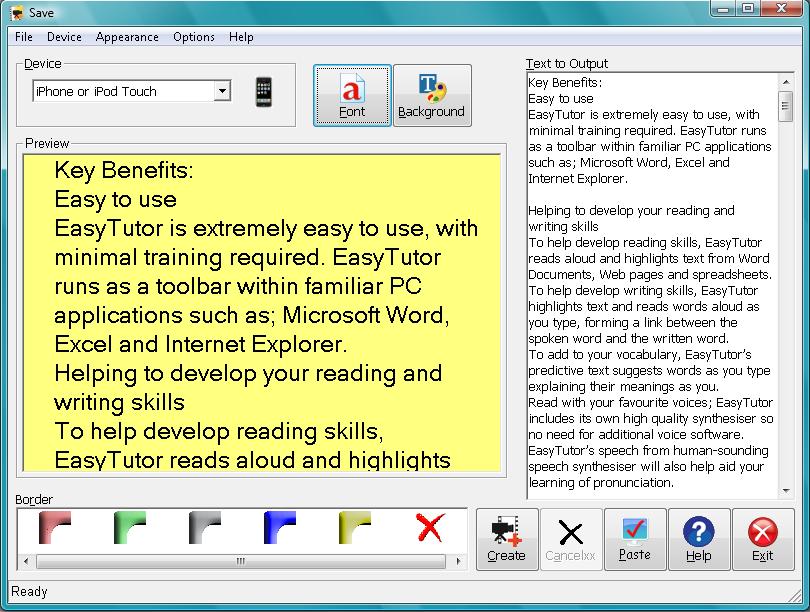Close the Save window
This screenshot has height=612, width=810.
click(782, 9)
